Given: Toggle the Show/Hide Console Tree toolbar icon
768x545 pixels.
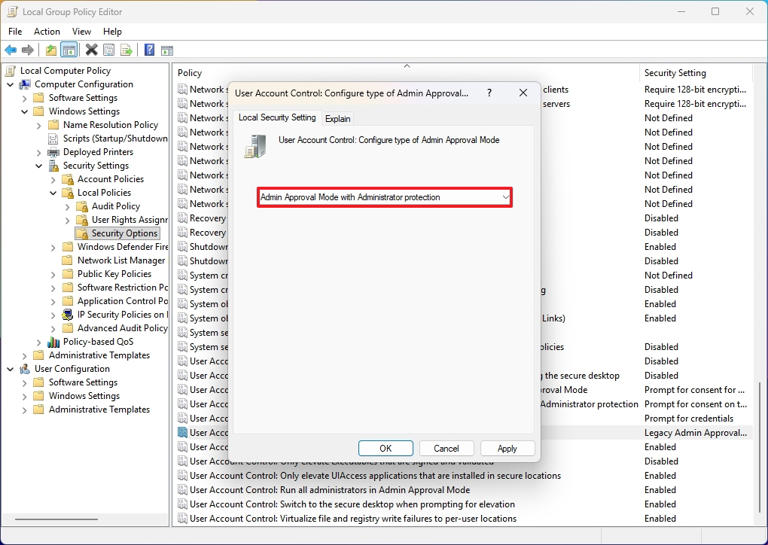Looking at the screenshot, I should [x=69, y=50].
